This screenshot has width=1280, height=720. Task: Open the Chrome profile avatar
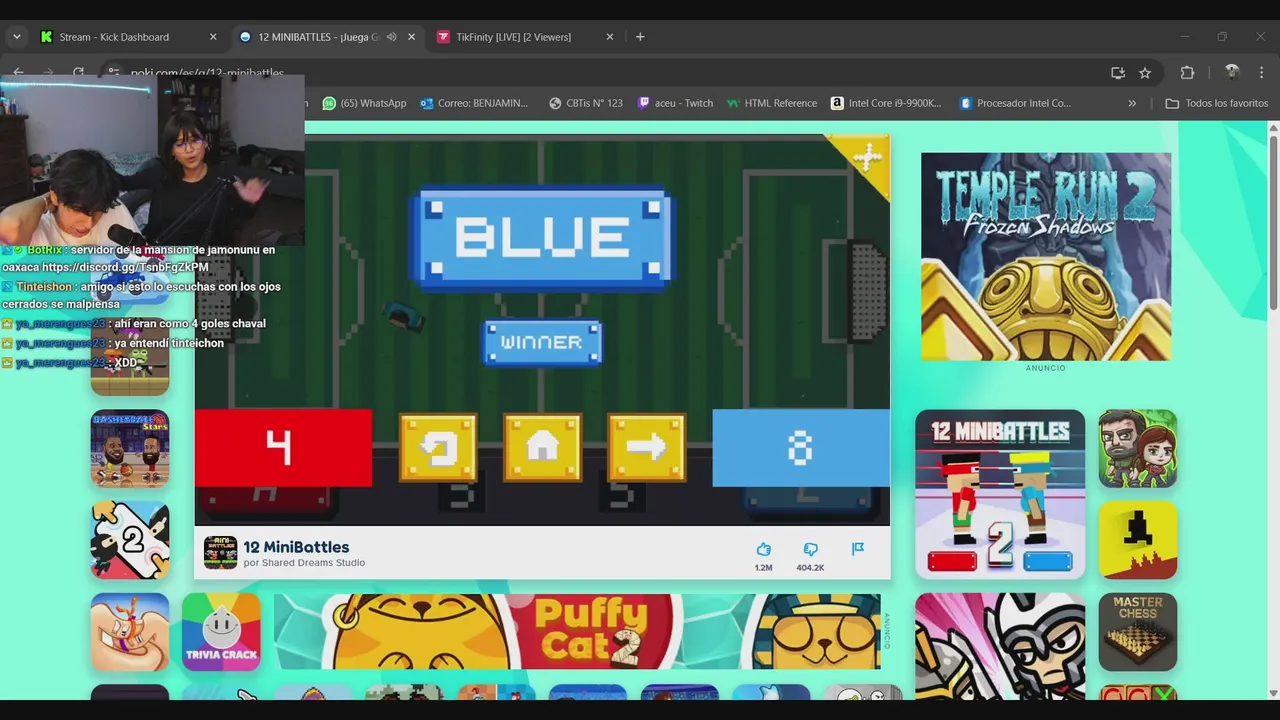(1232, 72)
